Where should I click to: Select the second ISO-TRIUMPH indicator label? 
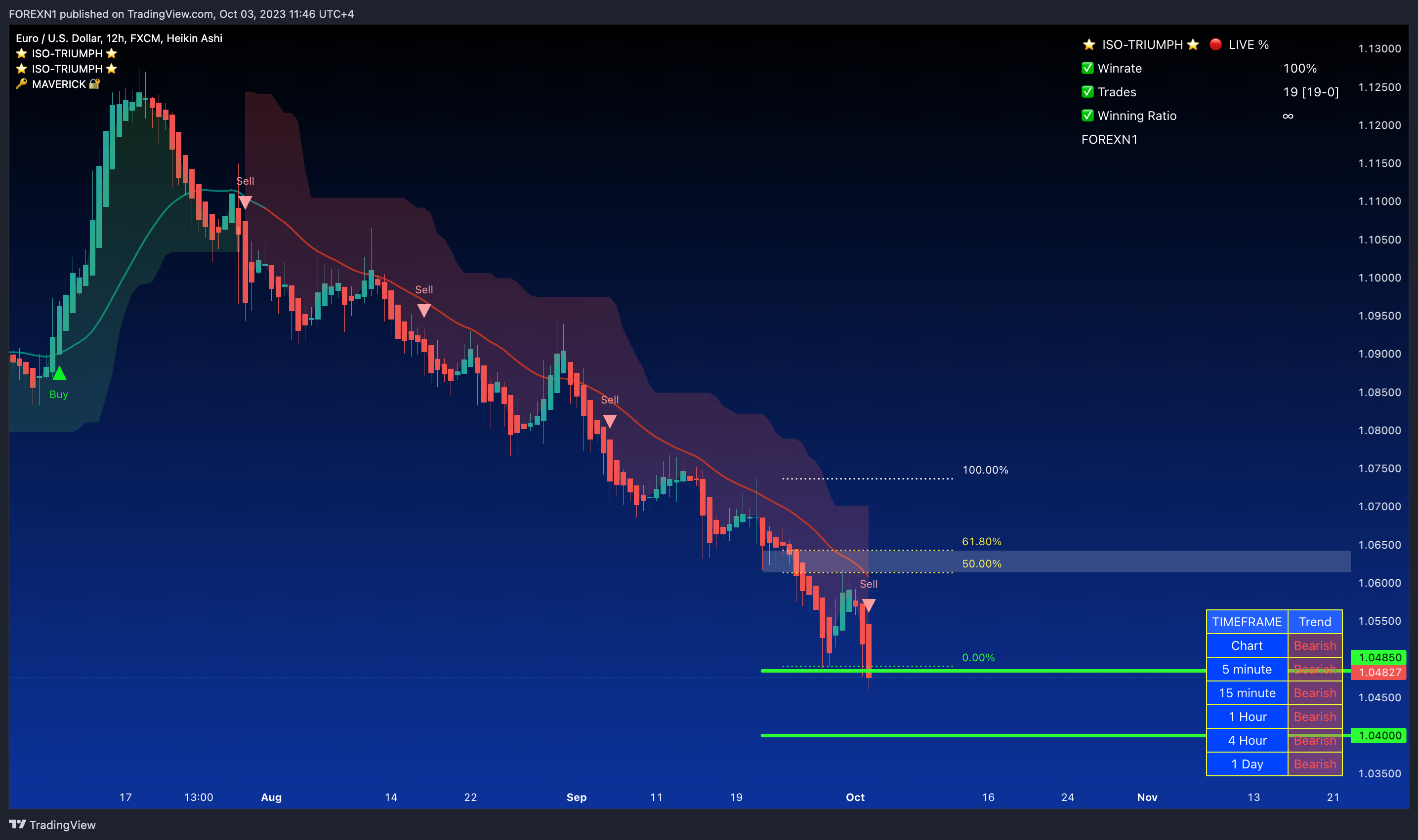(x=67, y=69)
